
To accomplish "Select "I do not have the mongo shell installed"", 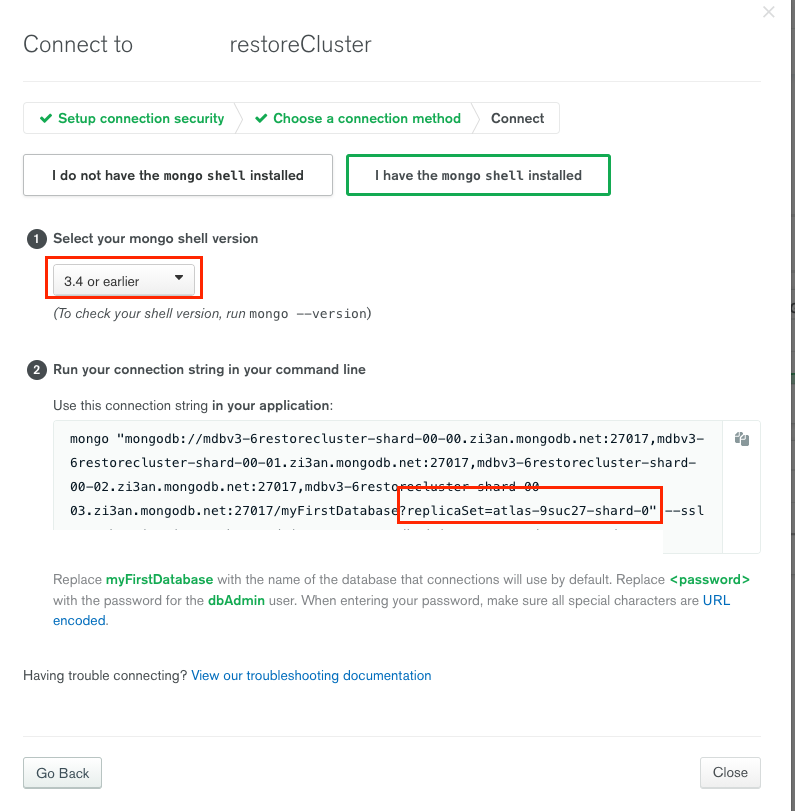I will (x=178, y=175).
